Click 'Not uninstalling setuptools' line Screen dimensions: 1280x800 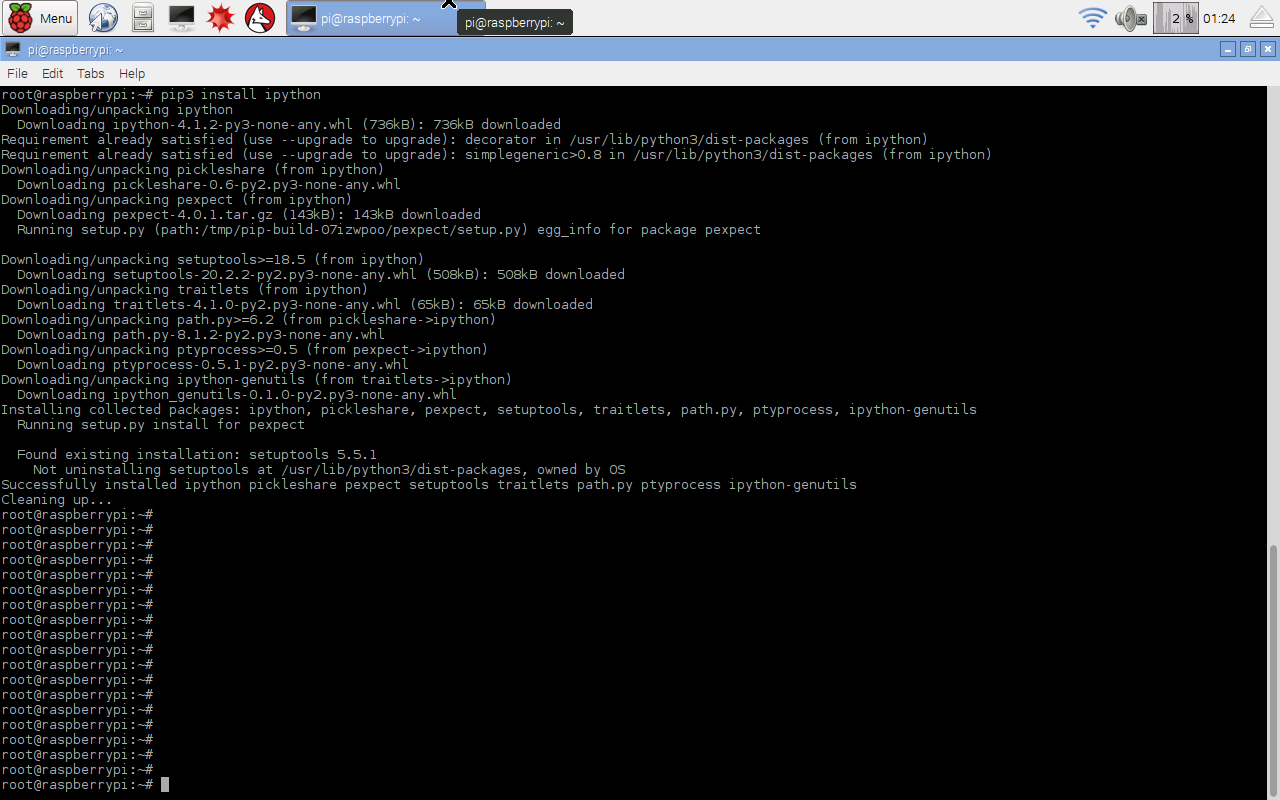click(330, 470)
